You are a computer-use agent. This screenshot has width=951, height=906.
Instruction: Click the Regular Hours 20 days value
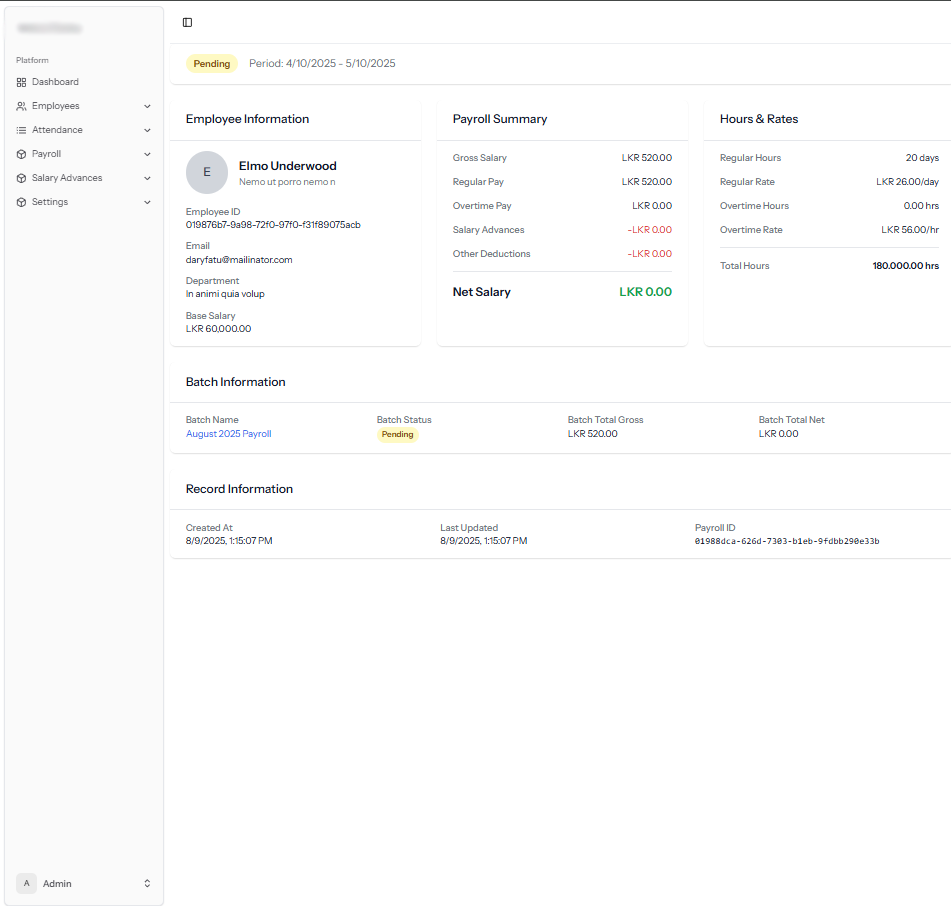(x=922, y=158)
